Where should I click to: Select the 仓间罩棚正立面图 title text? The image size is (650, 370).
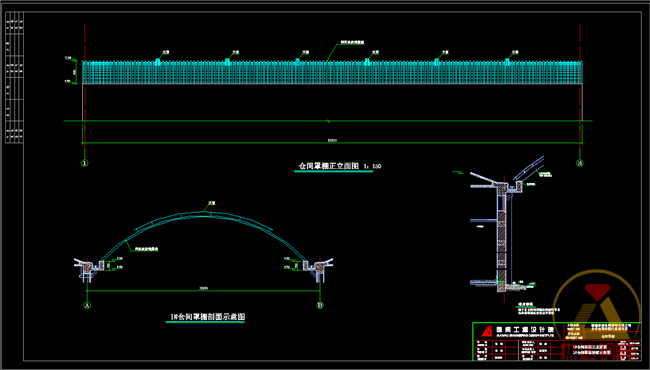[x=329, y=166]
